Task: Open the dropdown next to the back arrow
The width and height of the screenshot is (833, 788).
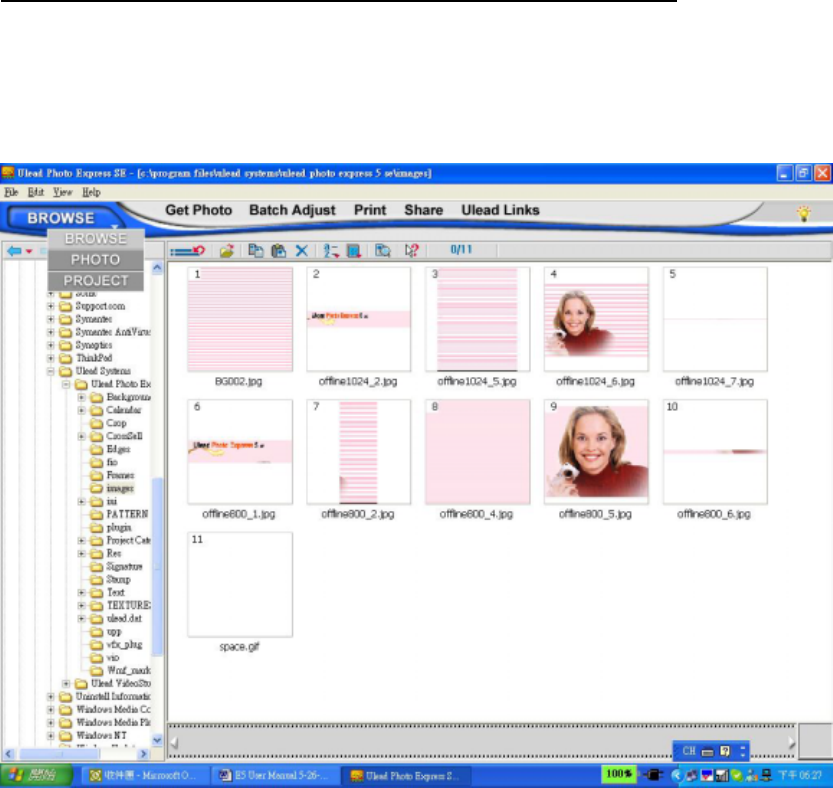Action: [29, 251]
